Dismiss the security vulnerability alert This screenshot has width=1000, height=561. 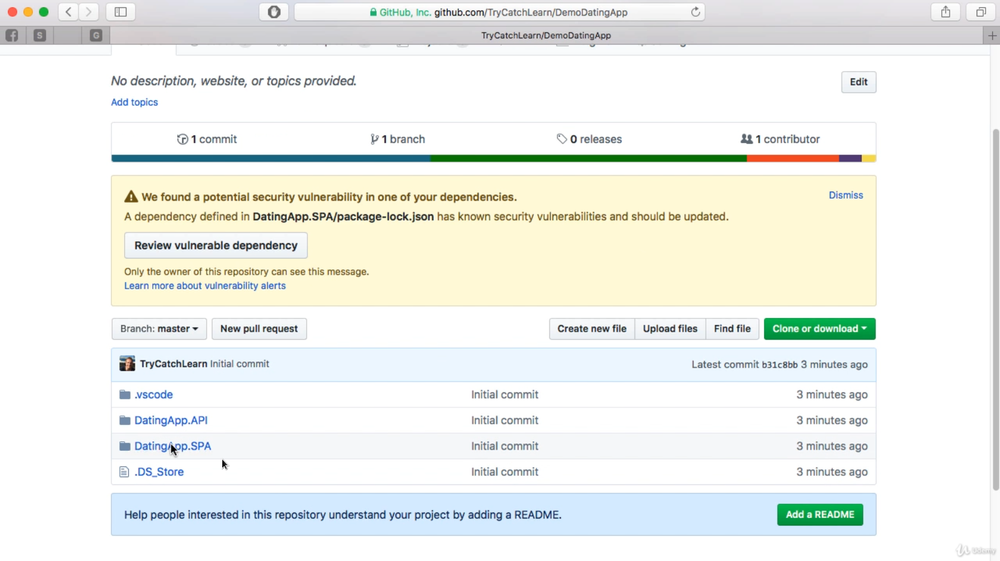(846, 195)
